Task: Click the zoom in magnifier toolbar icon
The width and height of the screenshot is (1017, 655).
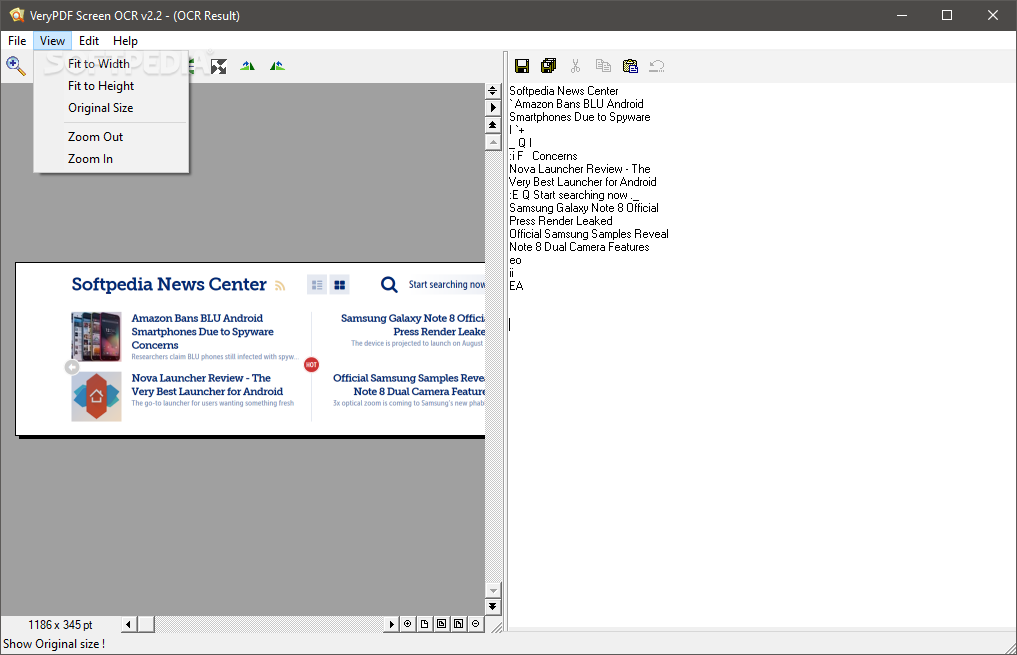Action: pos(16,66)
